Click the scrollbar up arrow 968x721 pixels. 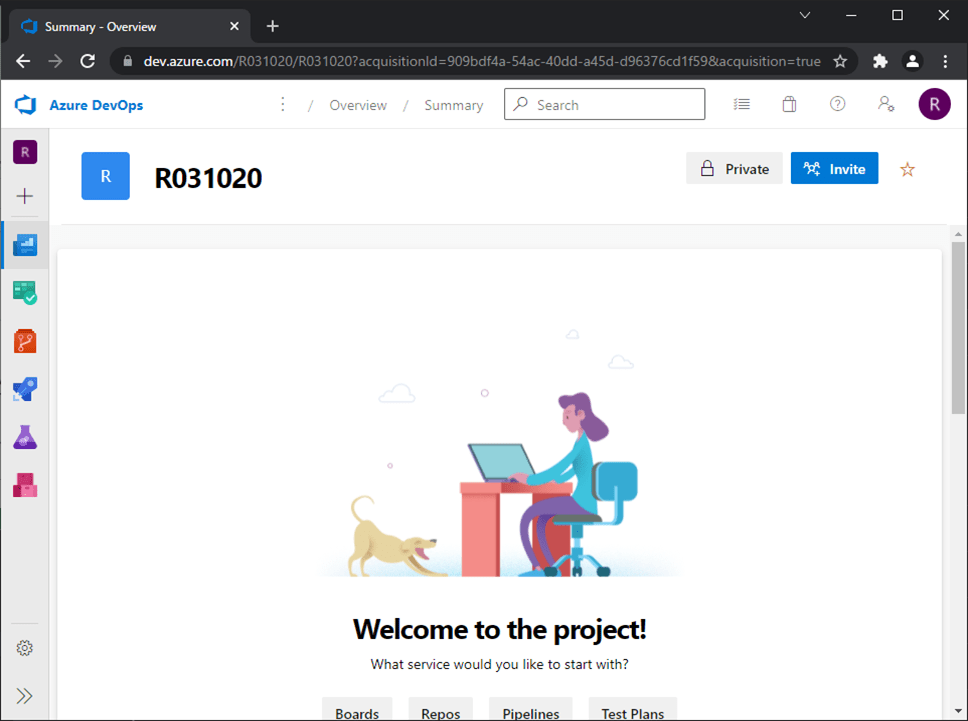(958, 234)
